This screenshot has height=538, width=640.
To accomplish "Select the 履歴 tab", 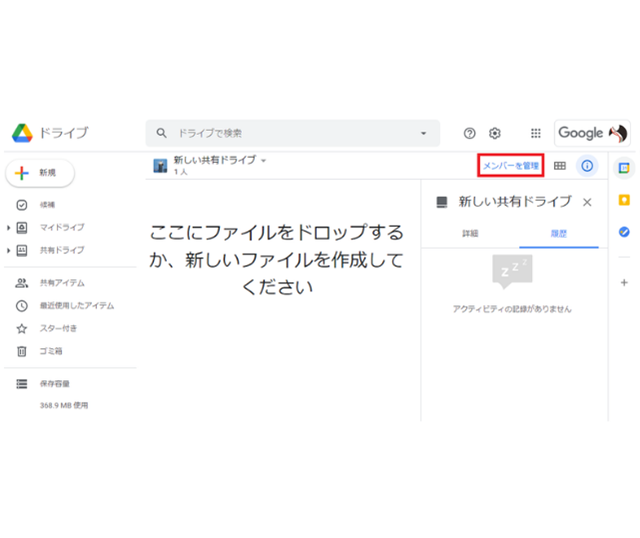I will click(558, 233).
